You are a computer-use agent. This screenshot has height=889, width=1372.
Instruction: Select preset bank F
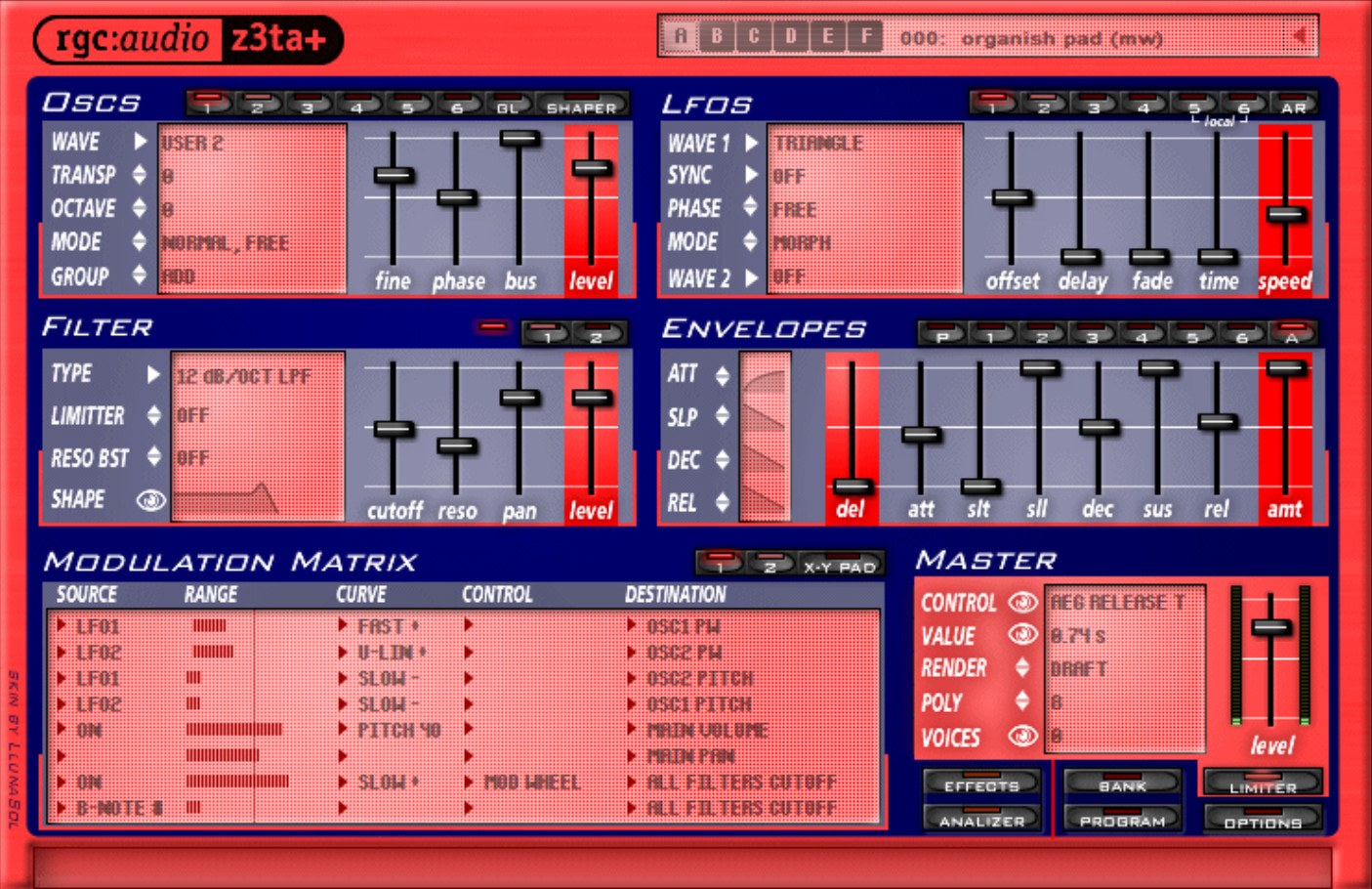coord(866,37)
